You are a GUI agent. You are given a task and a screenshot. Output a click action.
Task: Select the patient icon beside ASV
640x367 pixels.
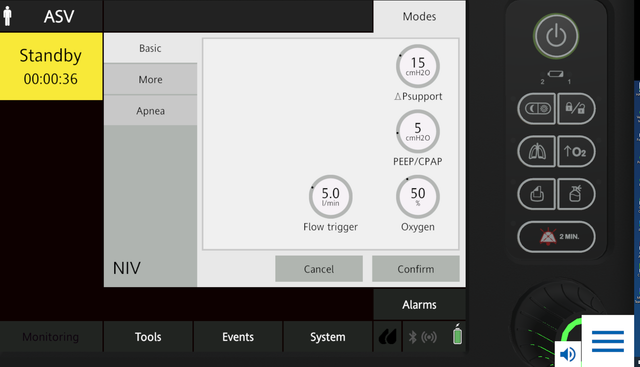pyautogui.click(x=7, y=16)
